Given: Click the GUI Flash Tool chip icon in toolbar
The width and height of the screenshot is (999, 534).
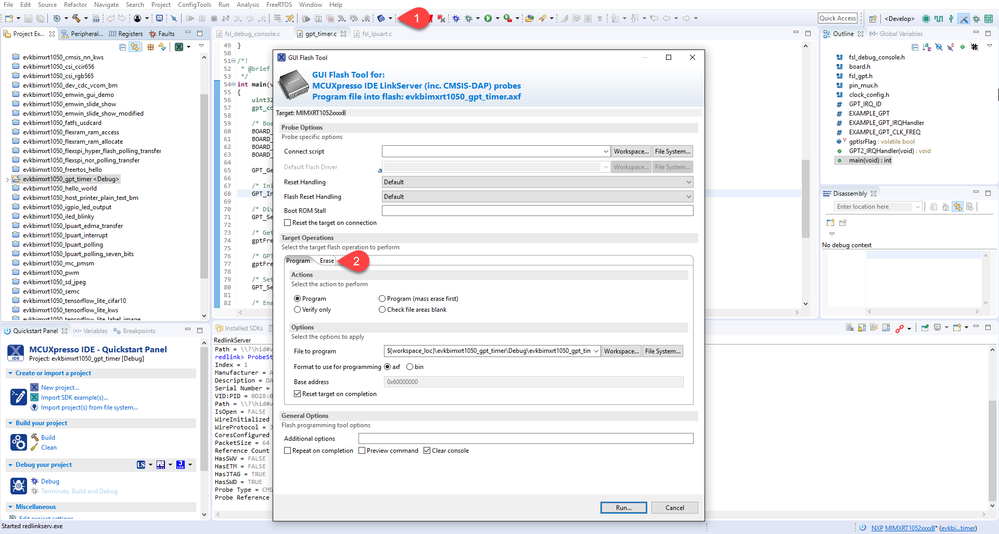Looking at the screenshot, I should 381,18.
